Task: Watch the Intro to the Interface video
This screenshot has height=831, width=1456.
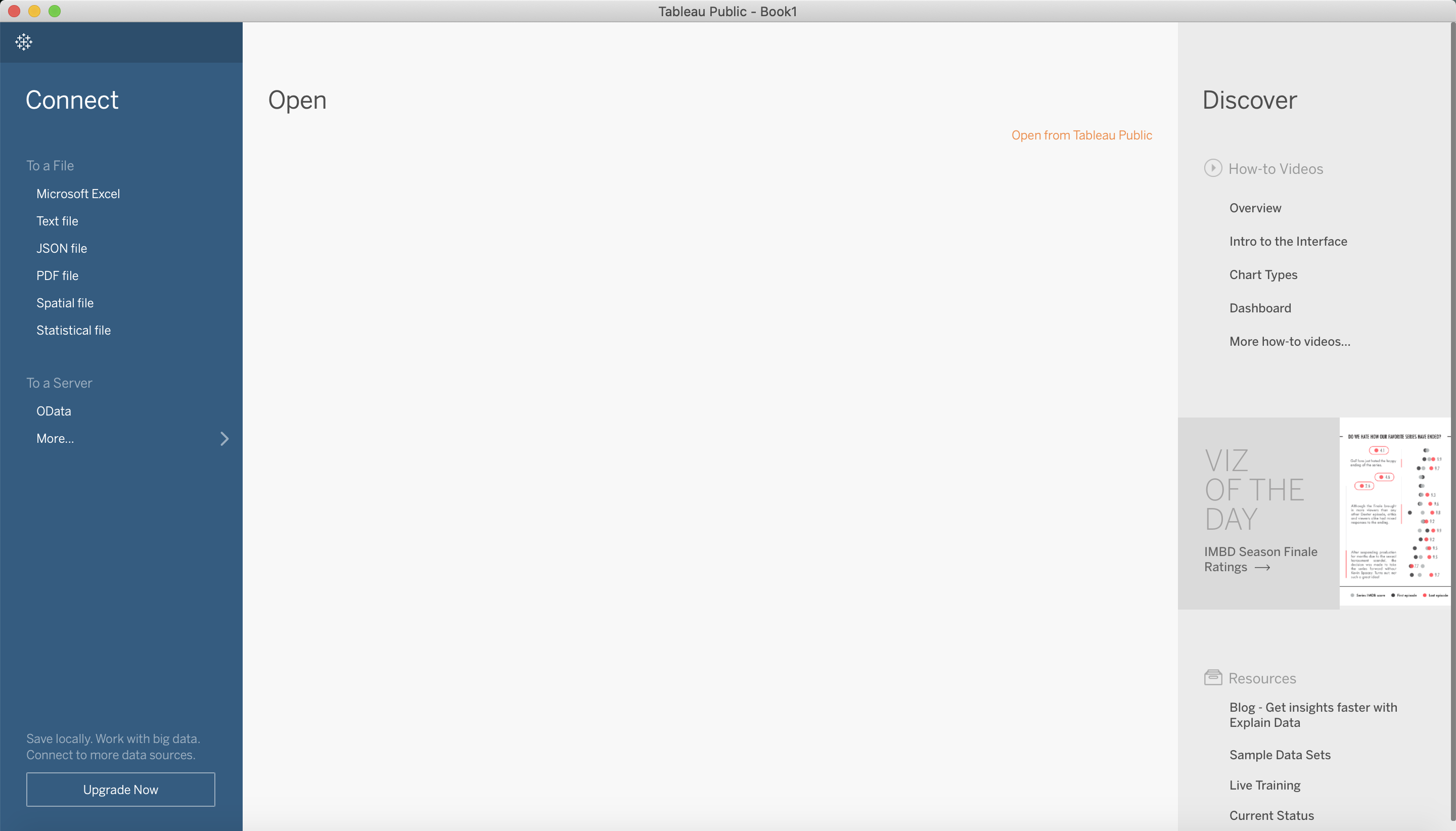Action: coord(1288,242)
